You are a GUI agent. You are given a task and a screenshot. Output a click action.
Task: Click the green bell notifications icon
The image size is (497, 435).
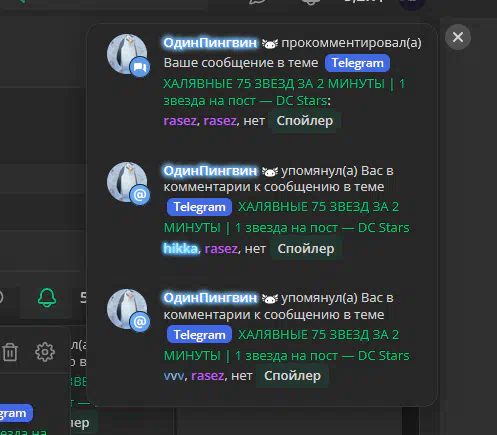click(47, 297)
